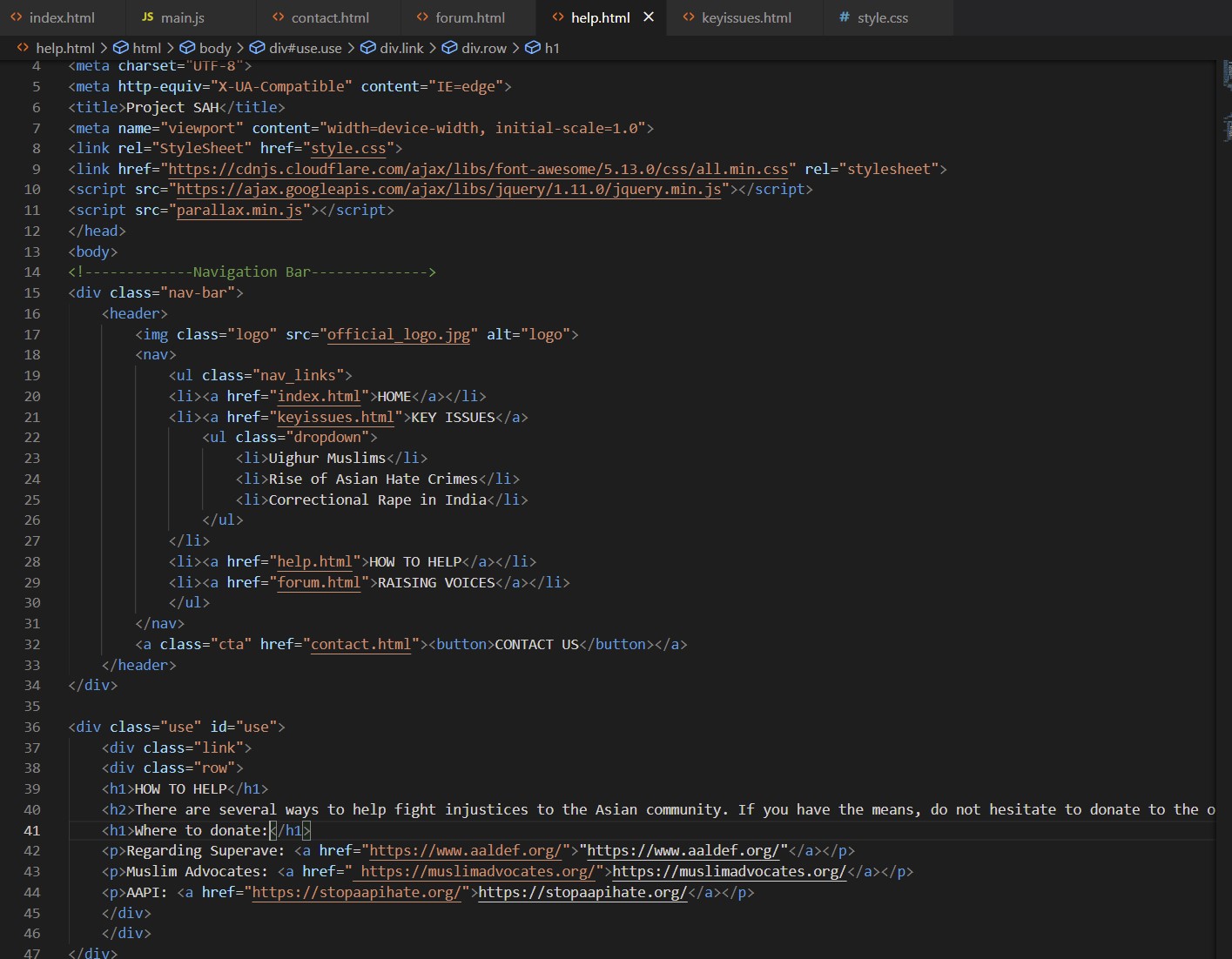Open the main.js editor tab
1232x959 pixels.
pyautogui.click(x=192, y=17)
